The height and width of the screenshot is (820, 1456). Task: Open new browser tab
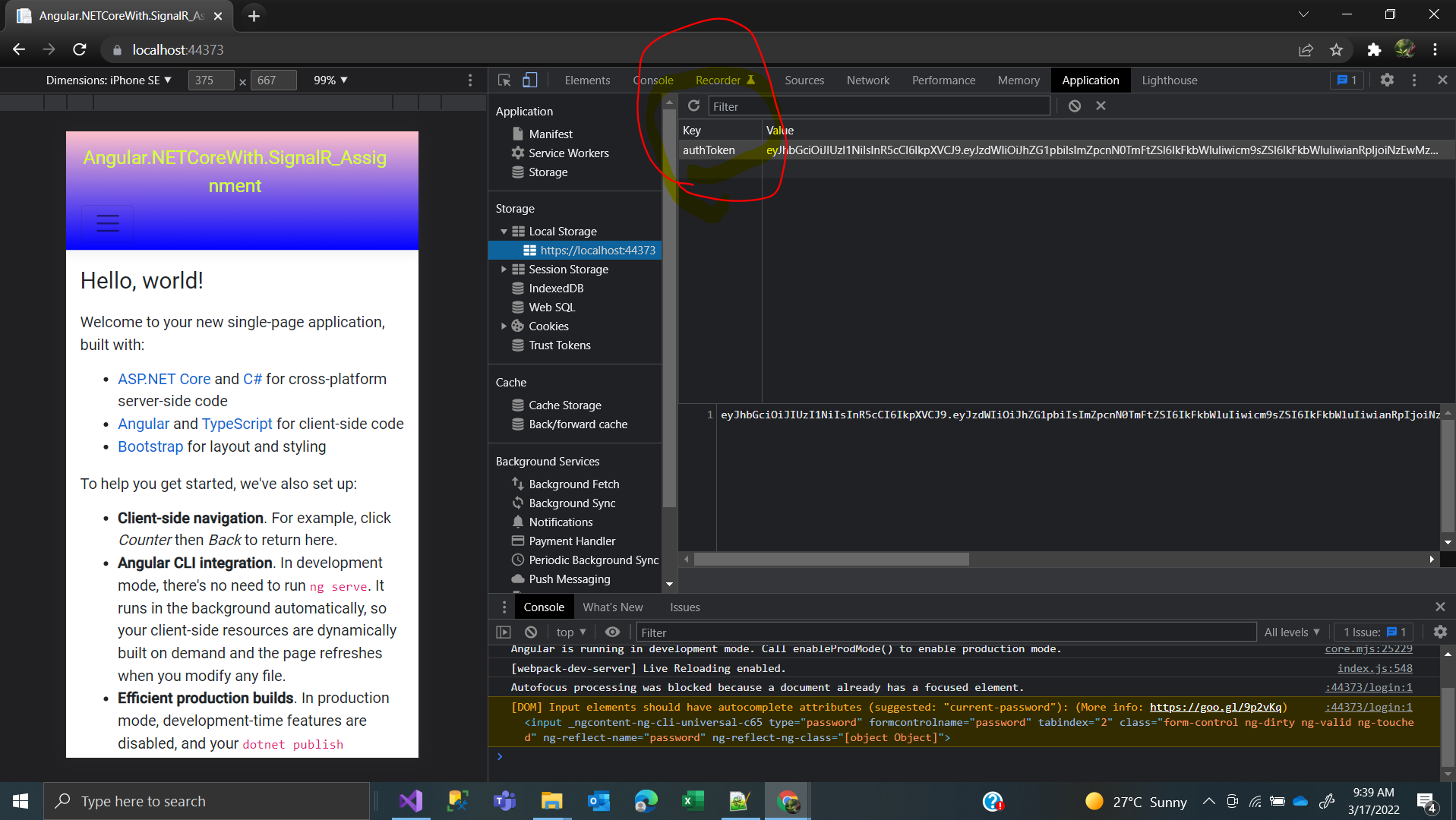254,15
